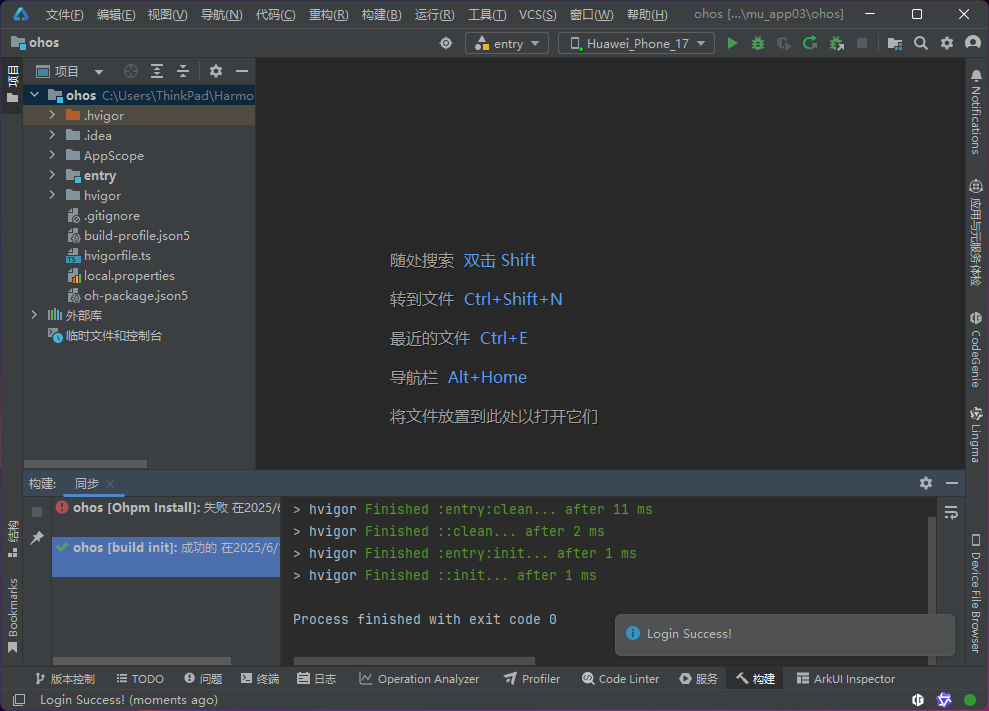The width and height of the screenshot is (989, 711).
Task: Open Lingma side panel
Action: 976,435
